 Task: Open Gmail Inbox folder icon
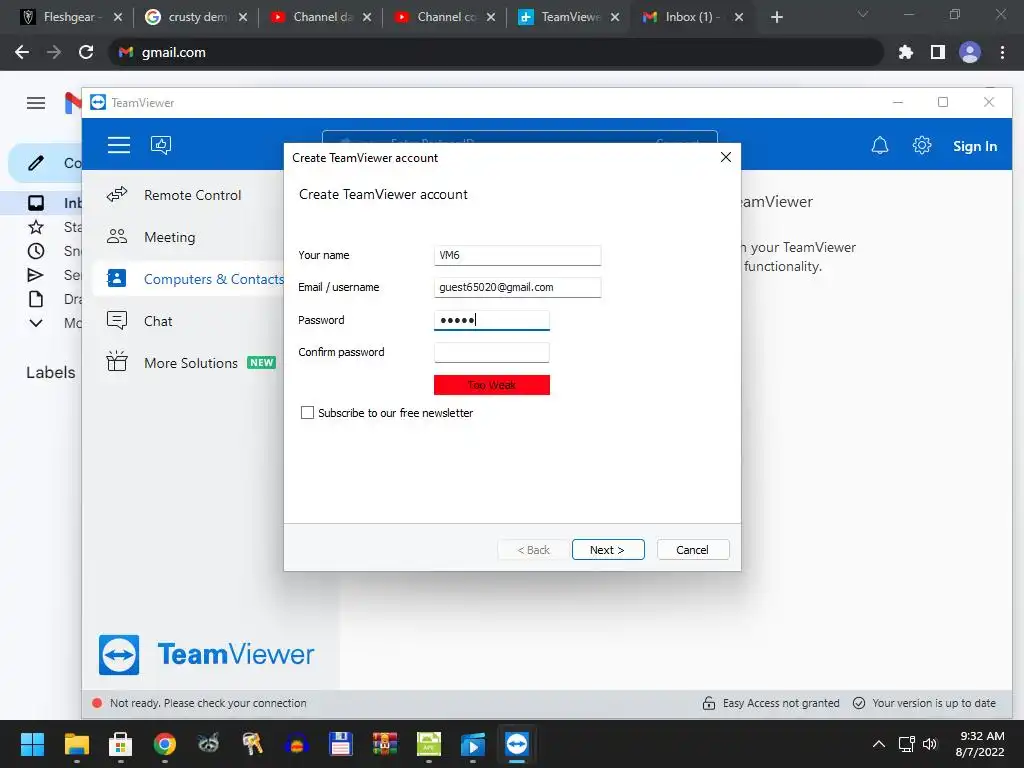(x=36, y=203)
